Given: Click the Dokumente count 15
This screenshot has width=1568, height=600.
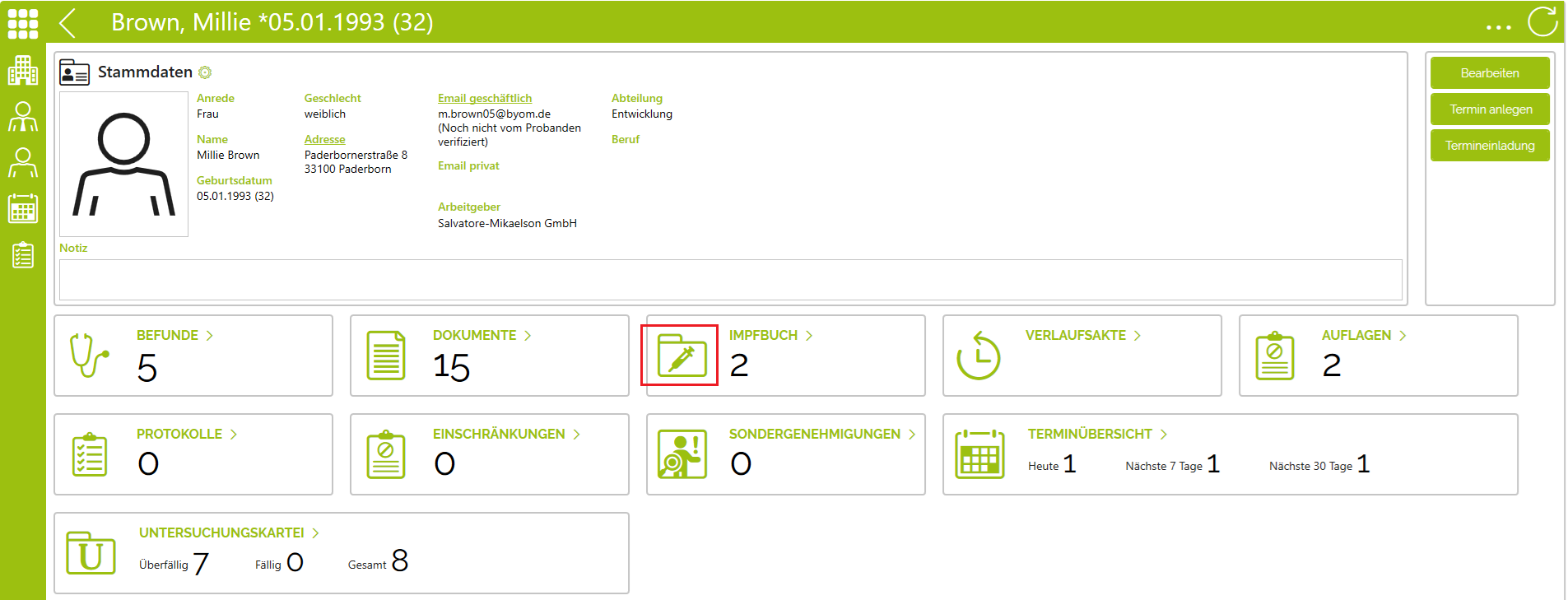Looking at the screenshot, I should 452,367.
